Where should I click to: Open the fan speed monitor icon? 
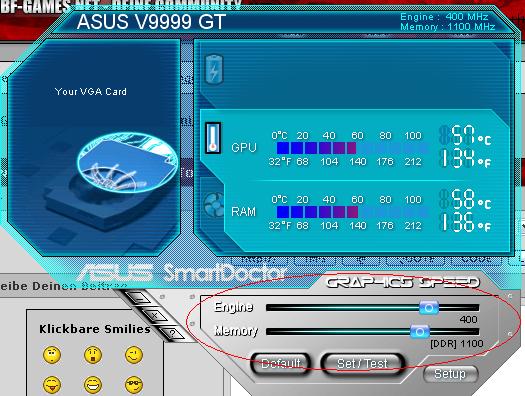click(x=213, y=205)
